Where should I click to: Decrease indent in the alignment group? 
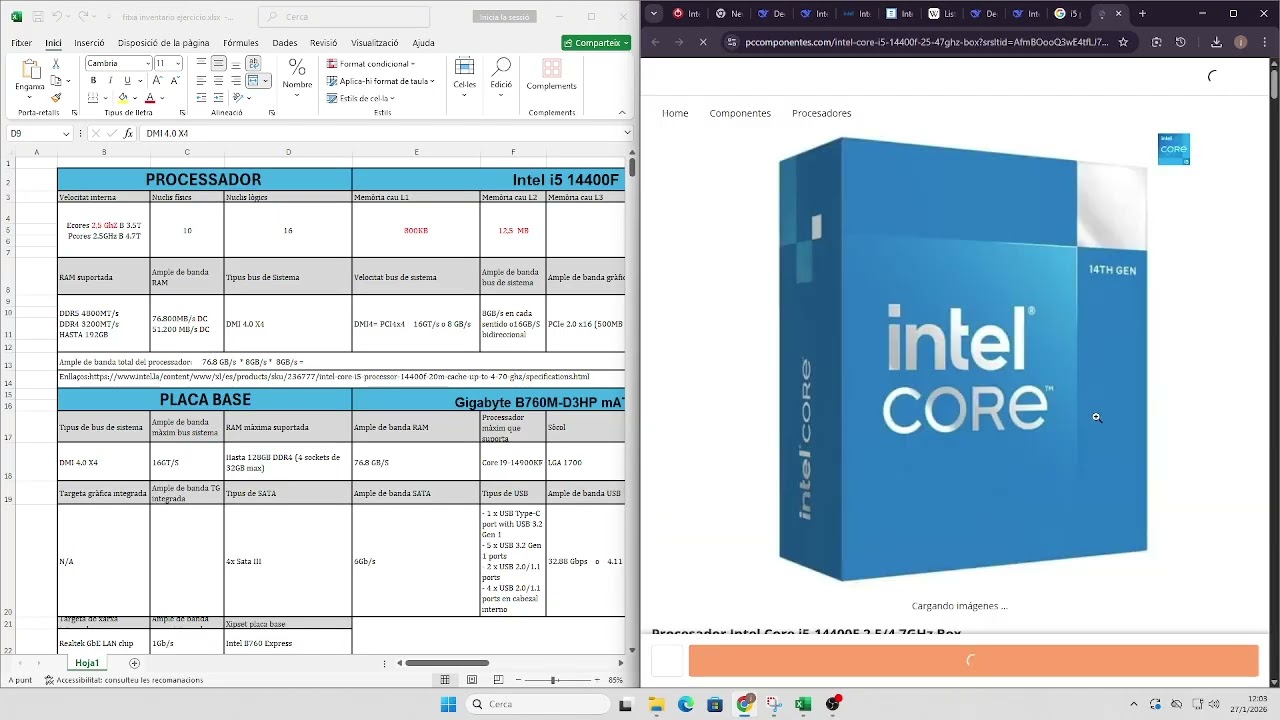coord(201,98)
